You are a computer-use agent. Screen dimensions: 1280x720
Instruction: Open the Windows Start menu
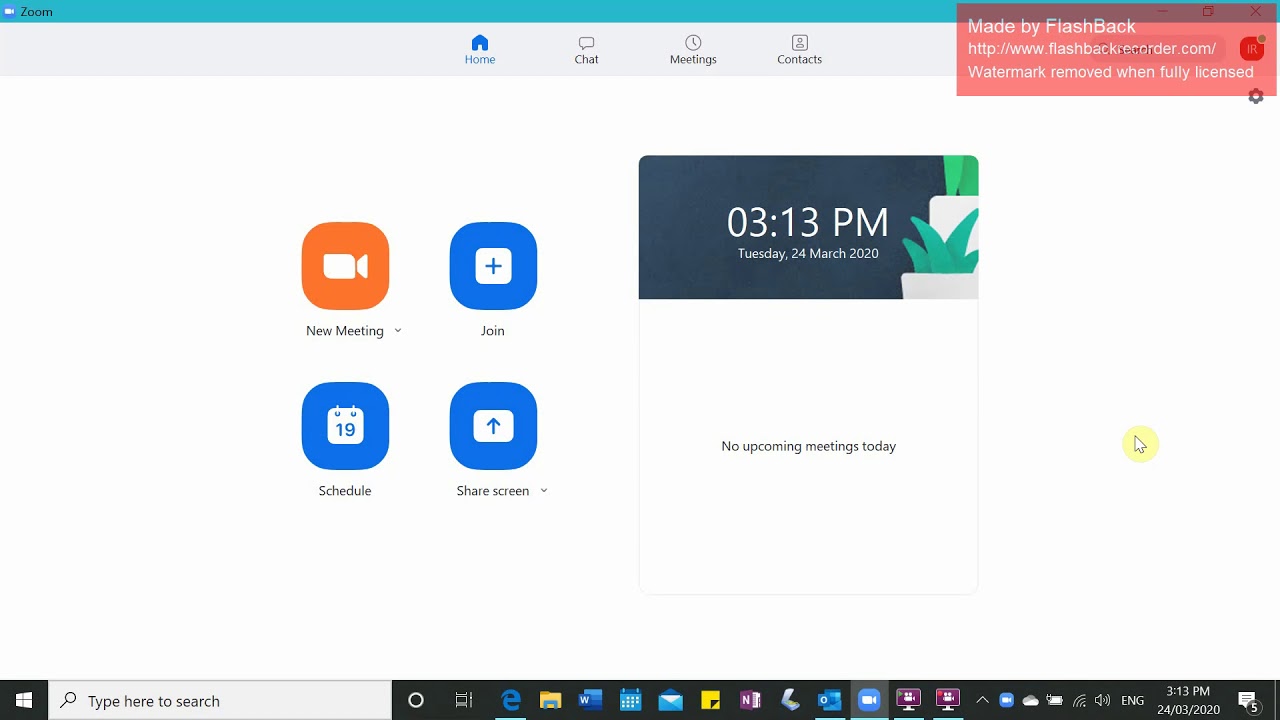(x=24, y=701)
